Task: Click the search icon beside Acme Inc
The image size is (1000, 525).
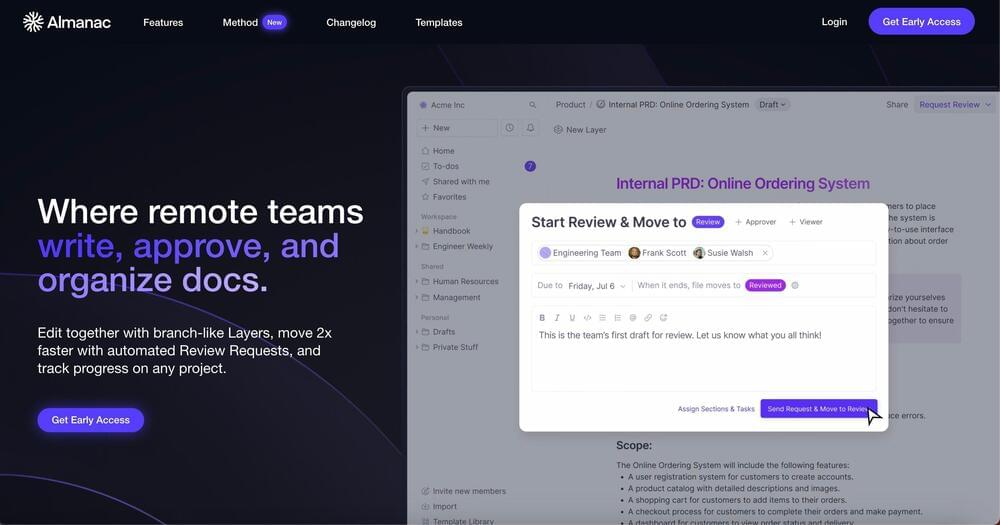Action: (x=533, y=105)
